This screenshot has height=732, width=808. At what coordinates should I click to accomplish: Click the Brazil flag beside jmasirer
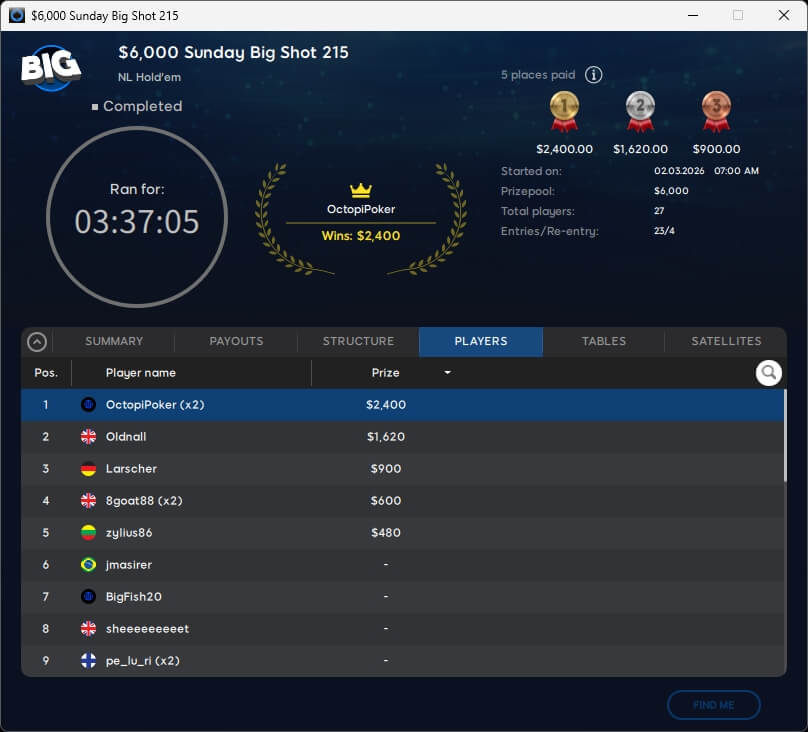[88, 565]
